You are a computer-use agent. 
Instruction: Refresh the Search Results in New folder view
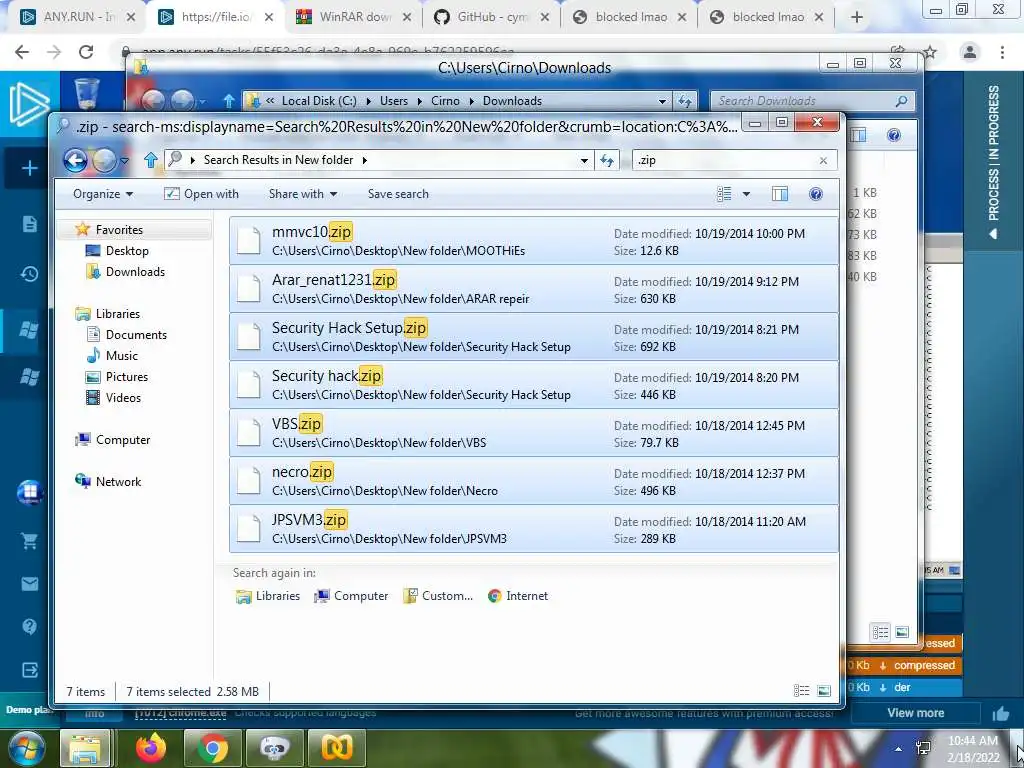pos(607,161)
